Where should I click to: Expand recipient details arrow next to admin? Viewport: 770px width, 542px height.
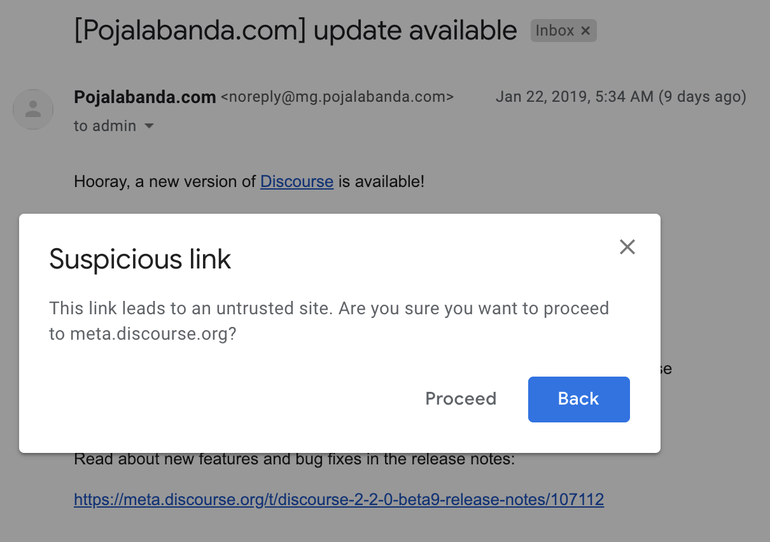[149, 126]
